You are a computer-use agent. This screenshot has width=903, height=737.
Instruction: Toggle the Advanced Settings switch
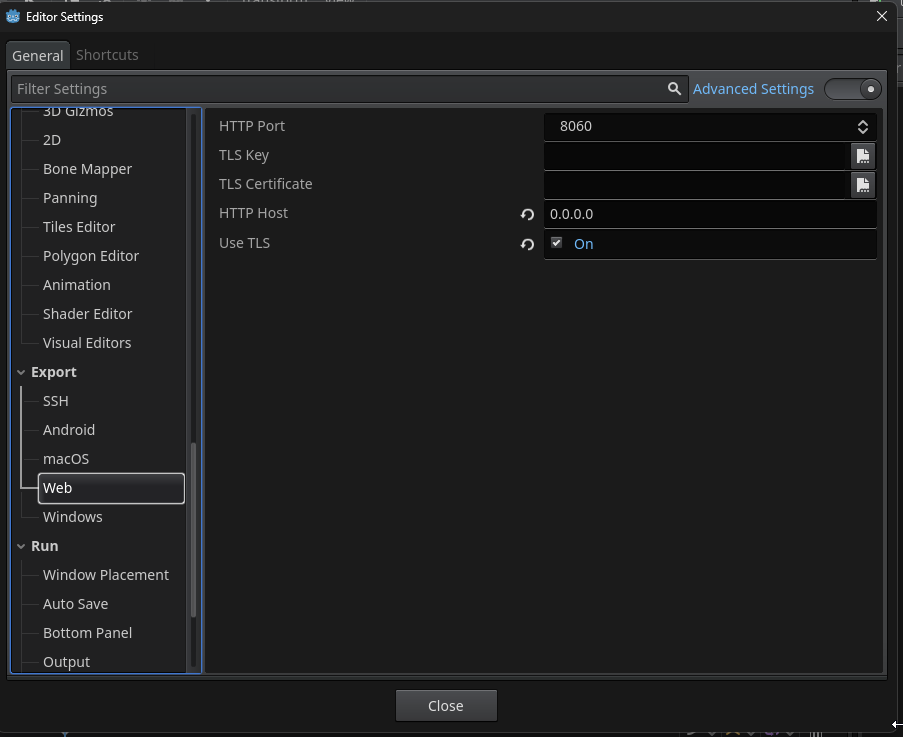[x=853, y=89]
